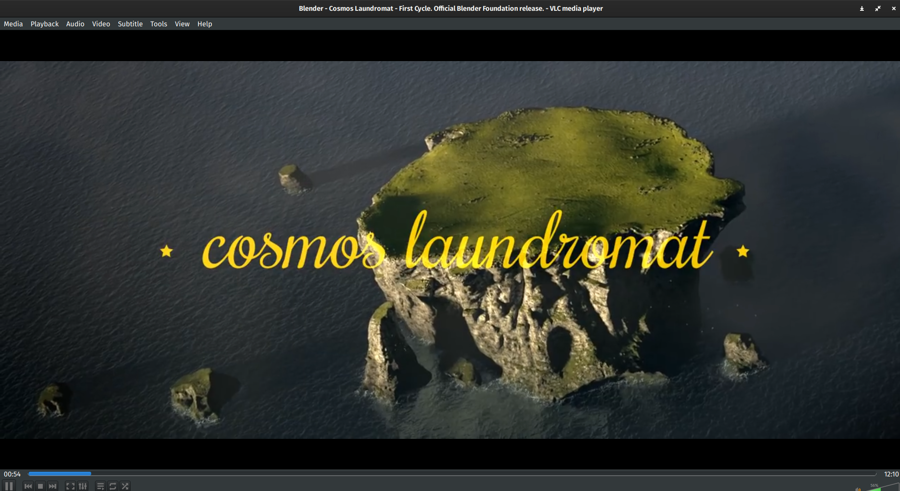Open the Playback menu

(x=44, y=24)
